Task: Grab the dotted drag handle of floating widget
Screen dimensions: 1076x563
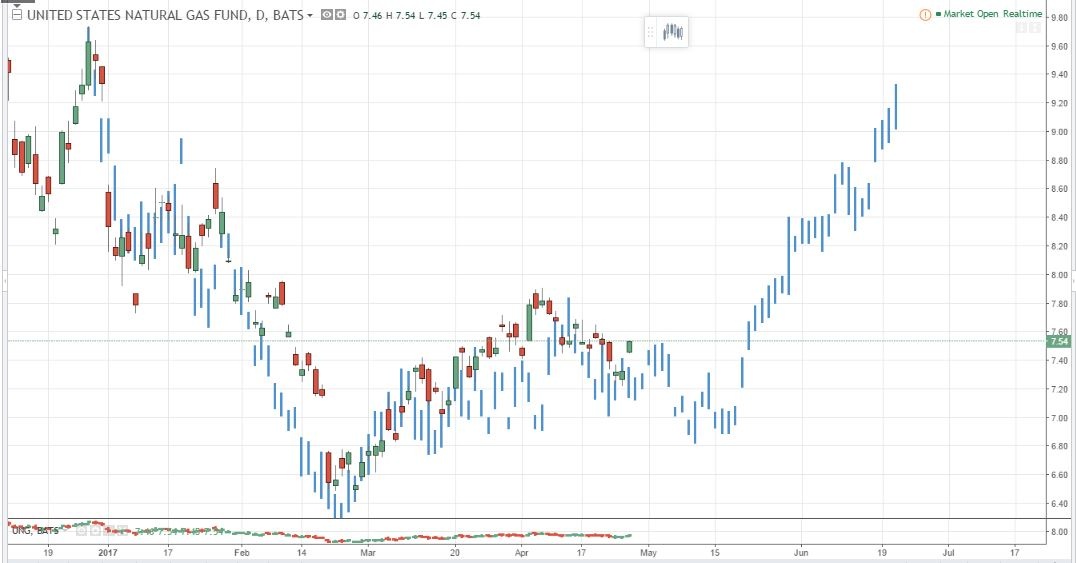Action: coord(651,32)
